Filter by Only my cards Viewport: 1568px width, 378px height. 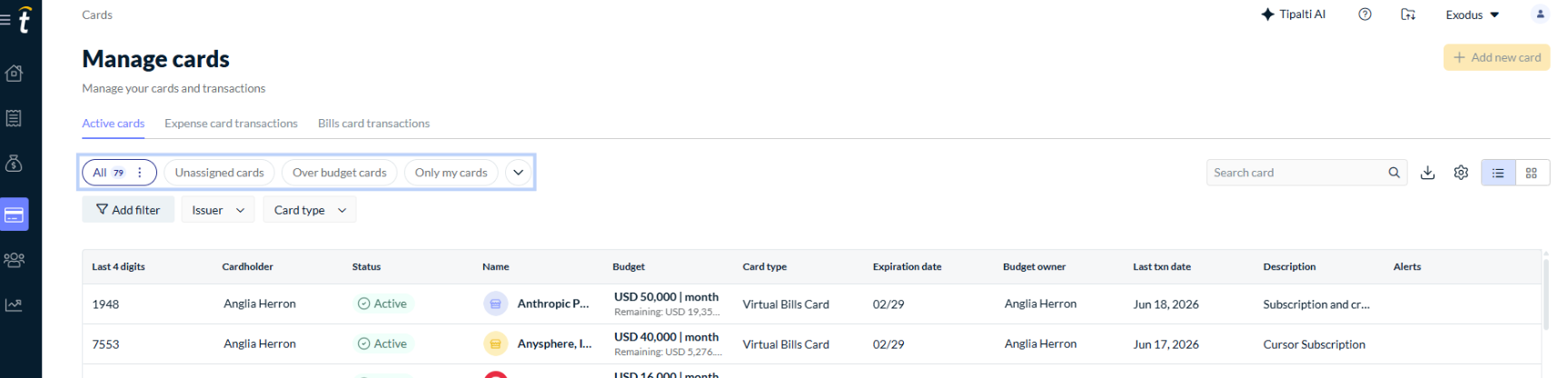451,173
